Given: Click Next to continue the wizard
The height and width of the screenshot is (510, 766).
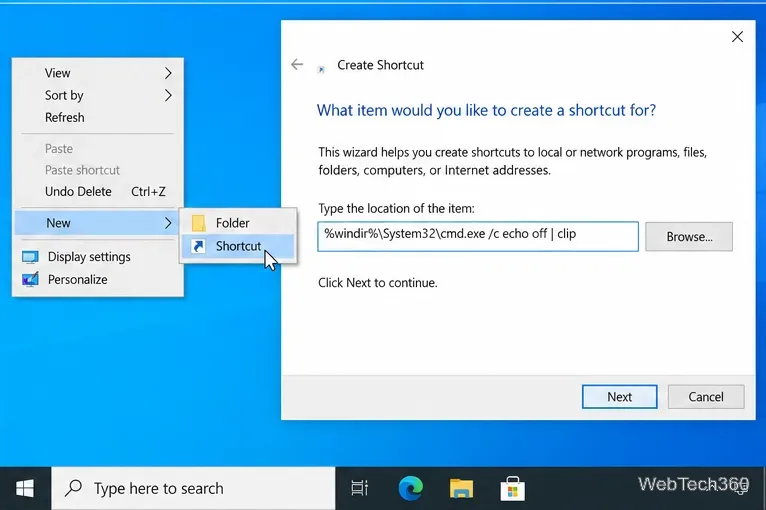Looking at the screenshot, I should [x=619, y=397].
